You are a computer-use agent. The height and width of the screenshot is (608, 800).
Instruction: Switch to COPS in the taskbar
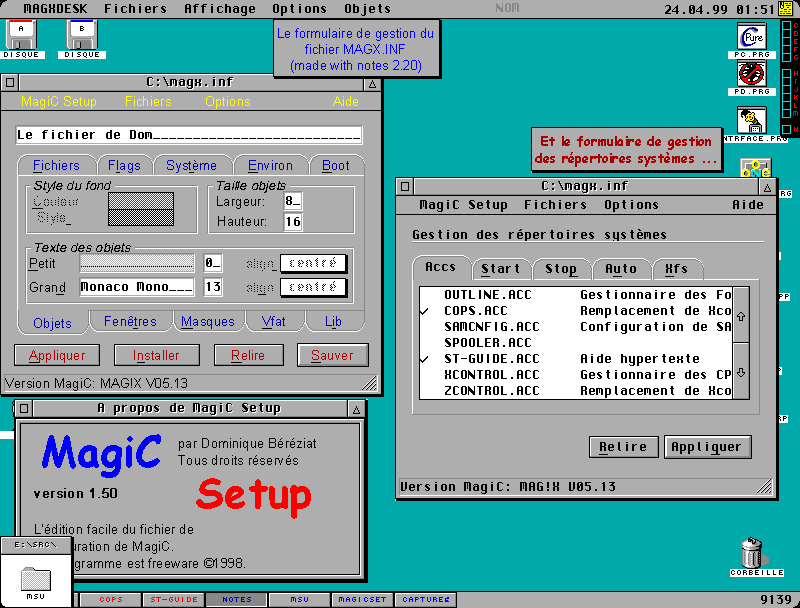[111, 600]
